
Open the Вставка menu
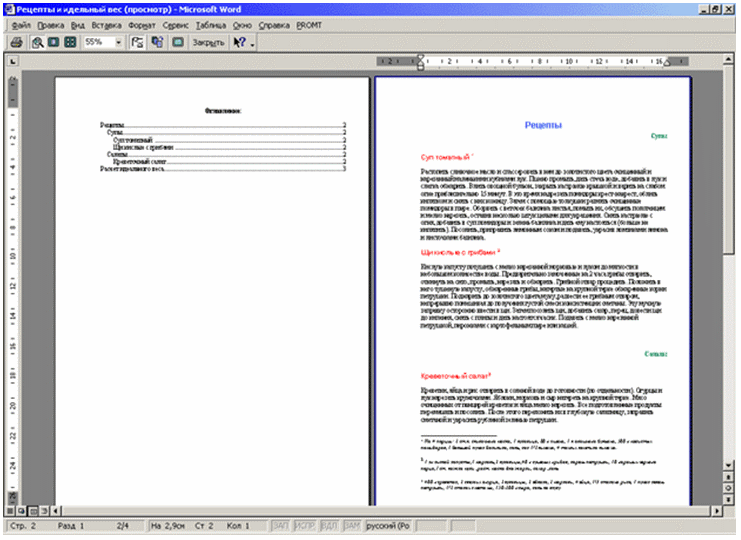coord(106,25)
